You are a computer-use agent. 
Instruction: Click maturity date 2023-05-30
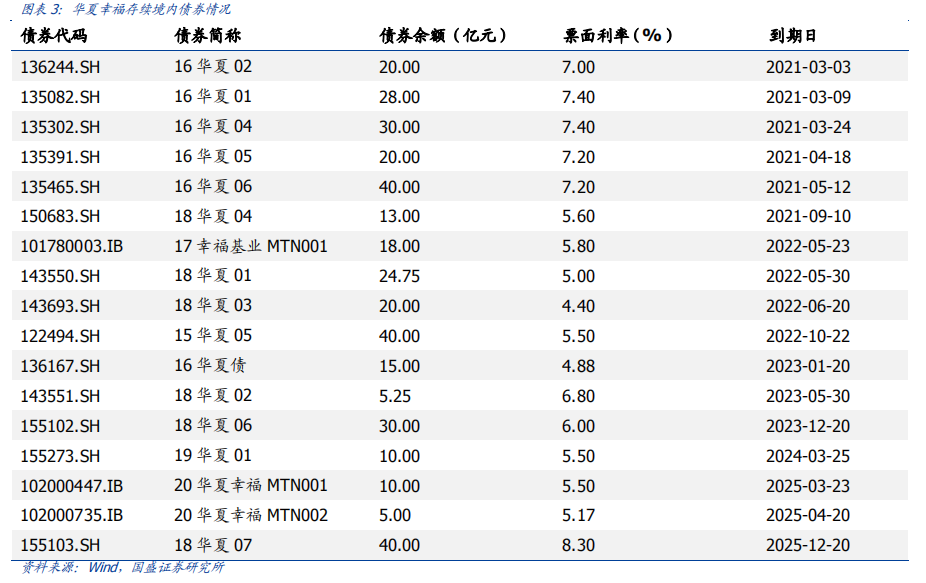point(808,396)
